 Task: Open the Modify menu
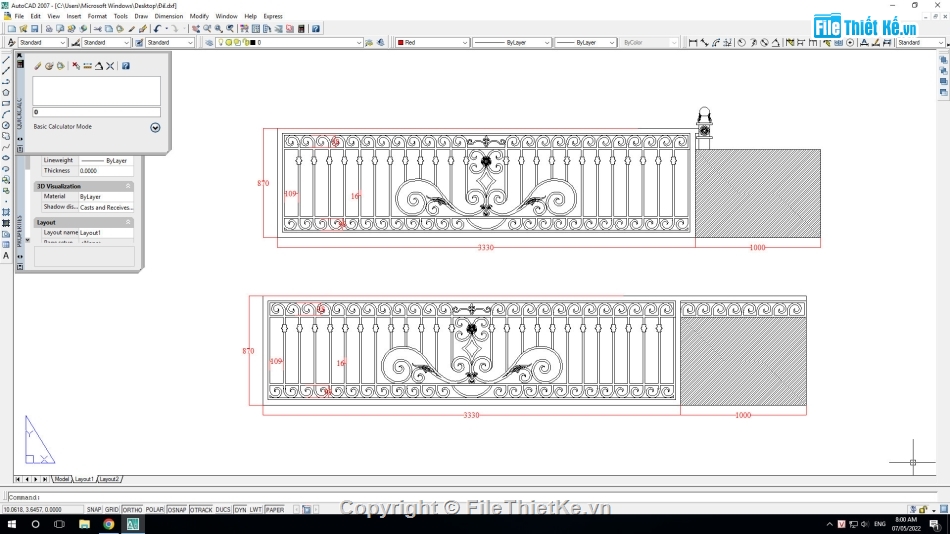pos(199,16)
